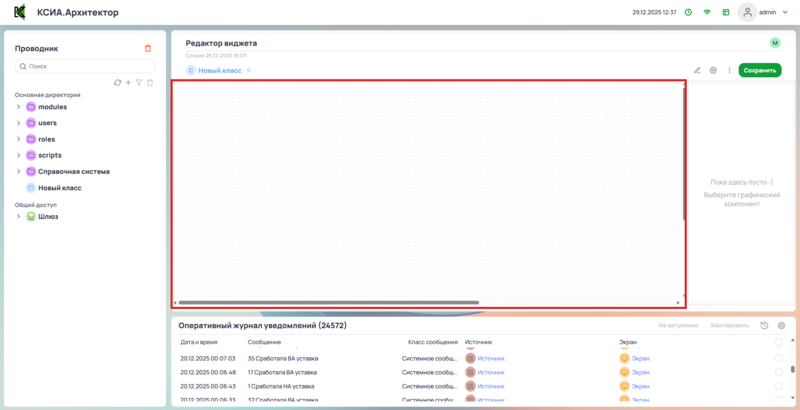Expand the modules folder
This screenshot has width=800, height=410.
[18, 106]
